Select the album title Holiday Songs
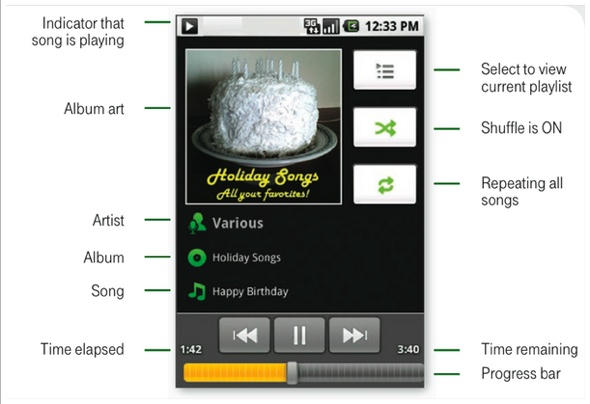 [x=246, y=258]
